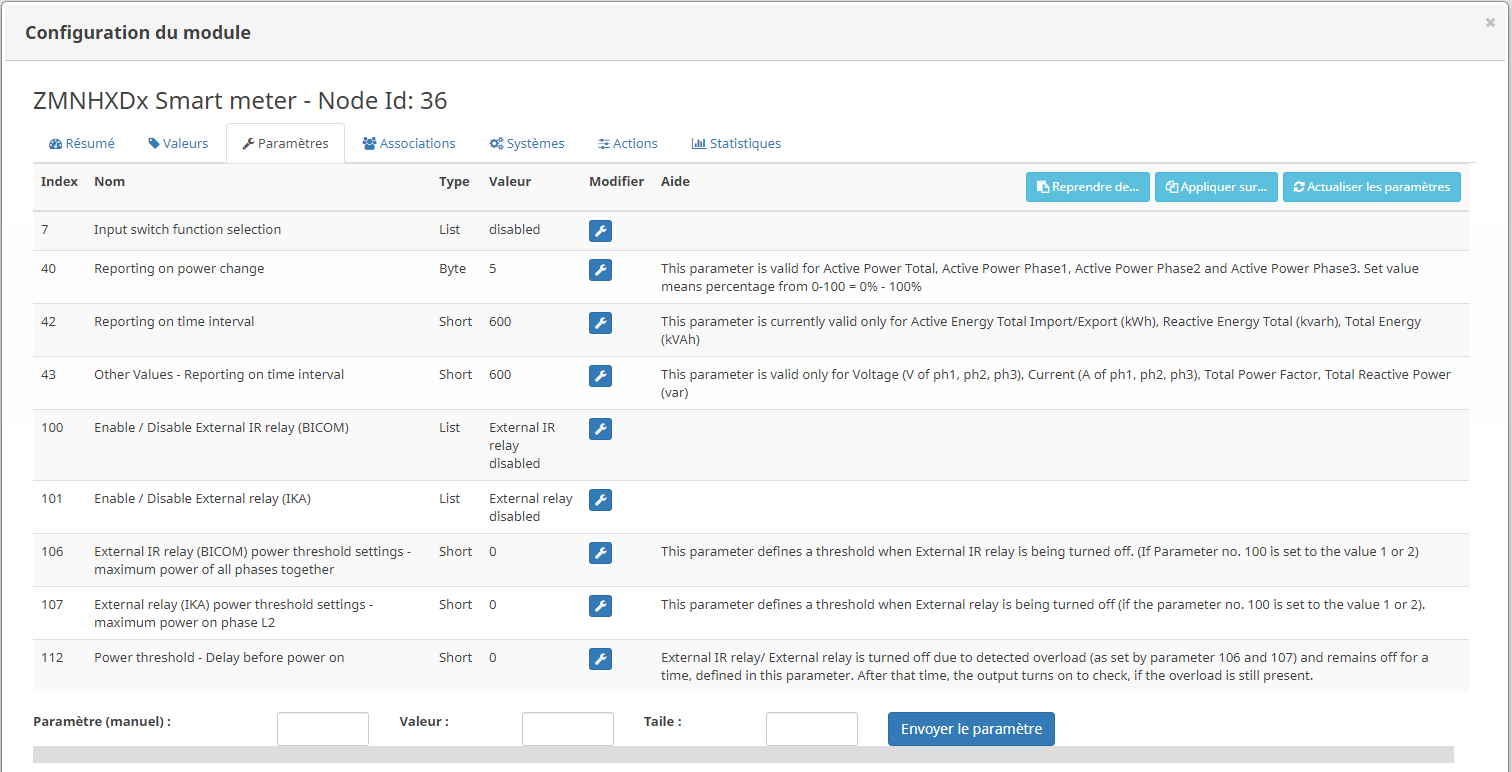Open the Actions tab
The image size is (1512, 772).
click(628, 143)
